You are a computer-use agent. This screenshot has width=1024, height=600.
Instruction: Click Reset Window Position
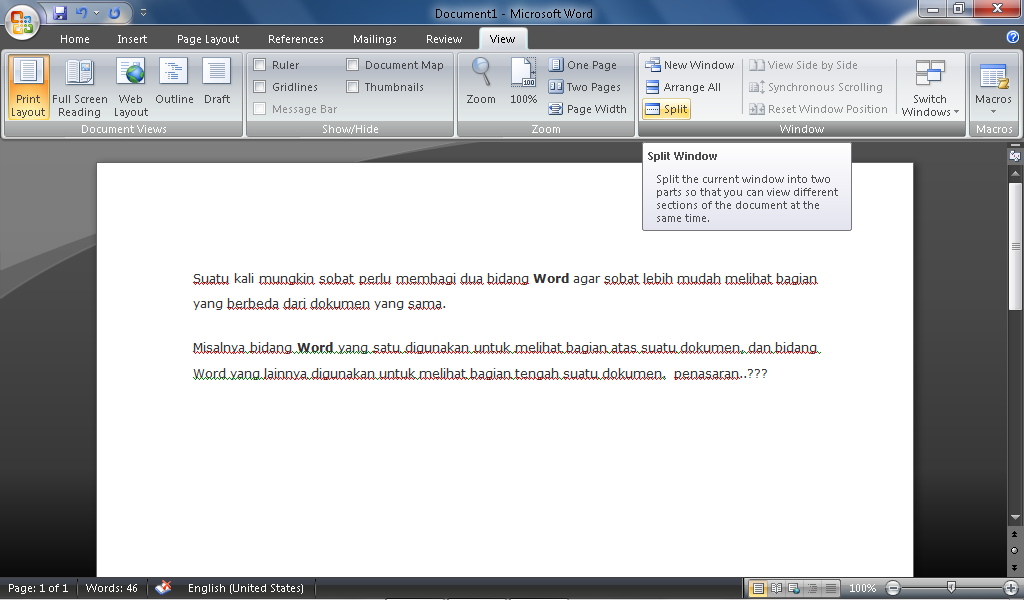point(818,109)
